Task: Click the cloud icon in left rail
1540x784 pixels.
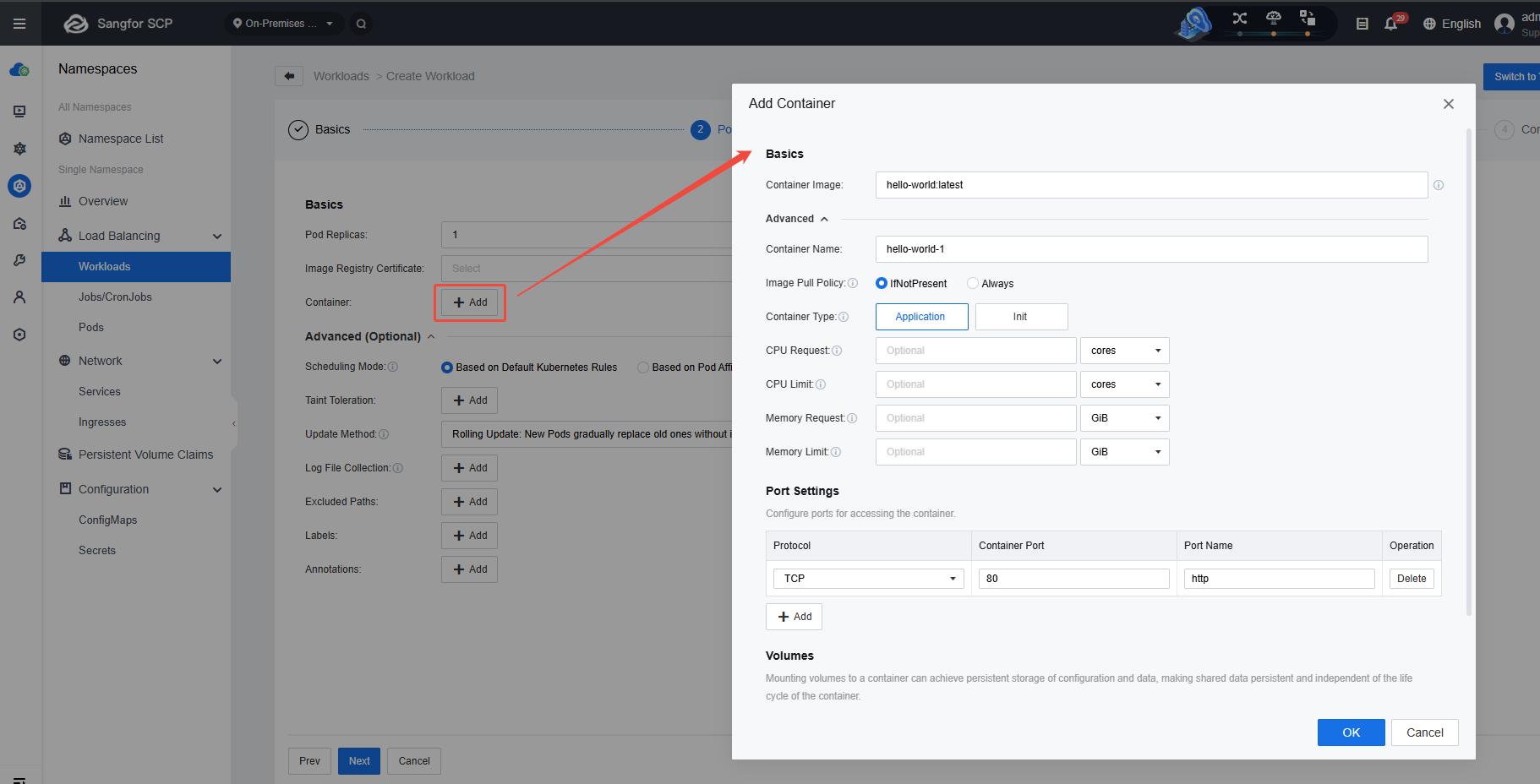Action: (19, 70)
